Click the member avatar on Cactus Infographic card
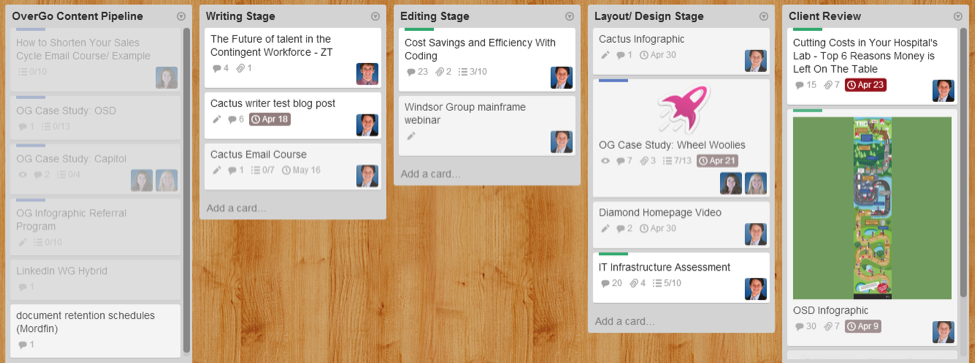Viewport: 975px width, 364px height. [x=756, y=61]
